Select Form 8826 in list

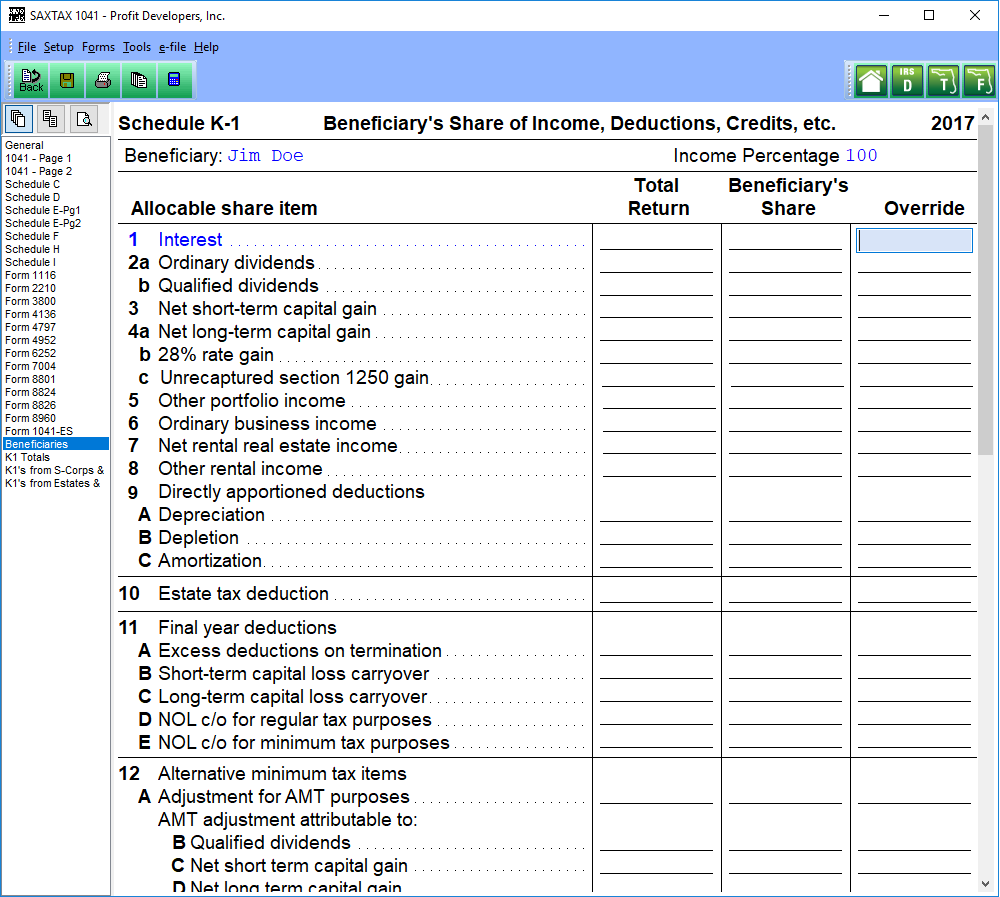(56, 405)
